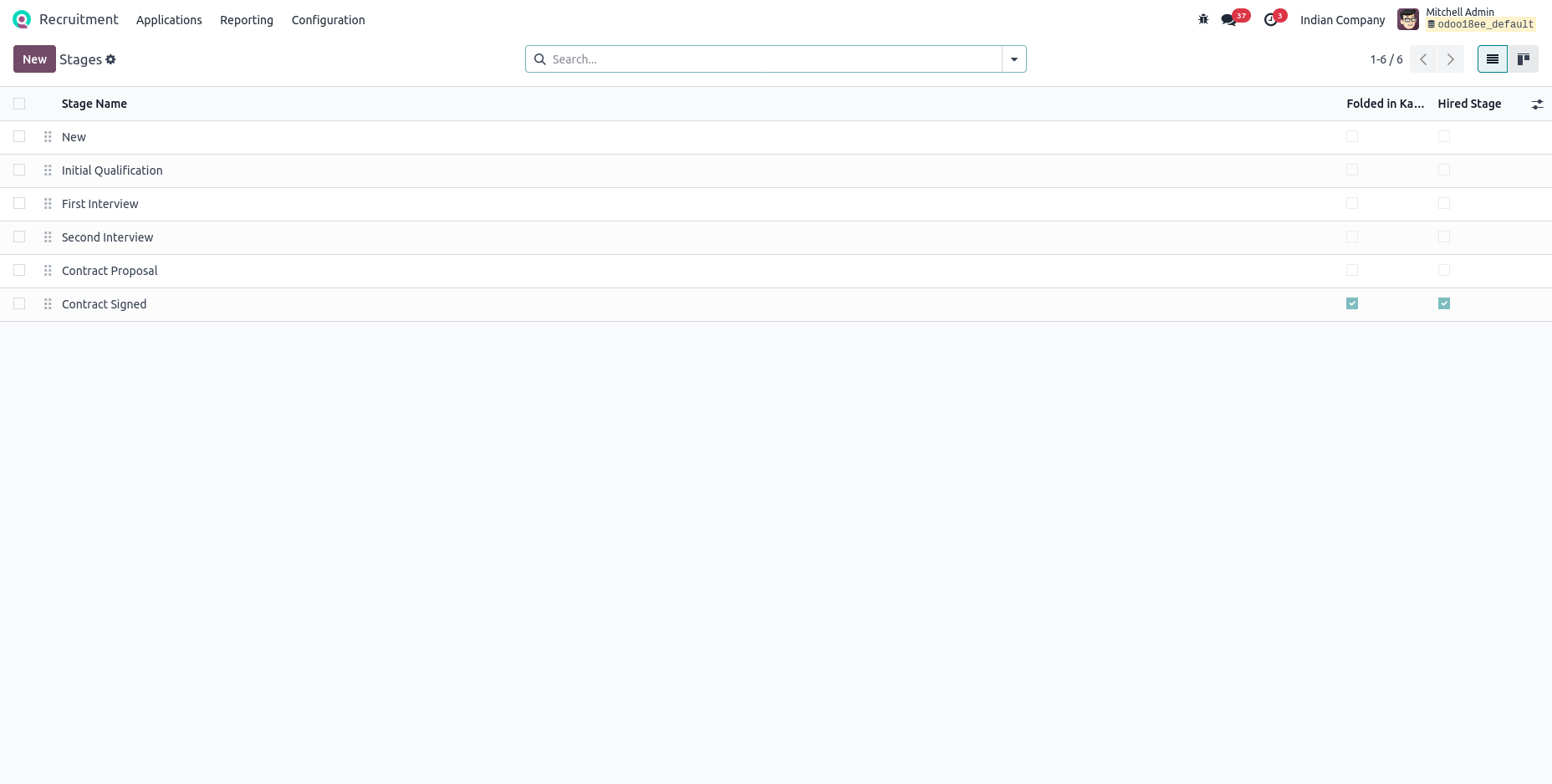Image resolution: width=1552 pixels, height=784 pixels.
Task: Grab the drag handle for New stage
Action: tap(48, 137)
